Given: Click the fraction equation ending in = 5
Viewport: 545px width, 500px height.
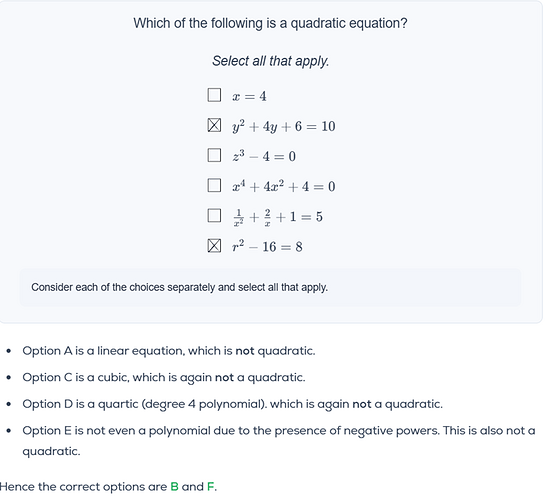Looking at the screenshot, I should click(277, 217).
